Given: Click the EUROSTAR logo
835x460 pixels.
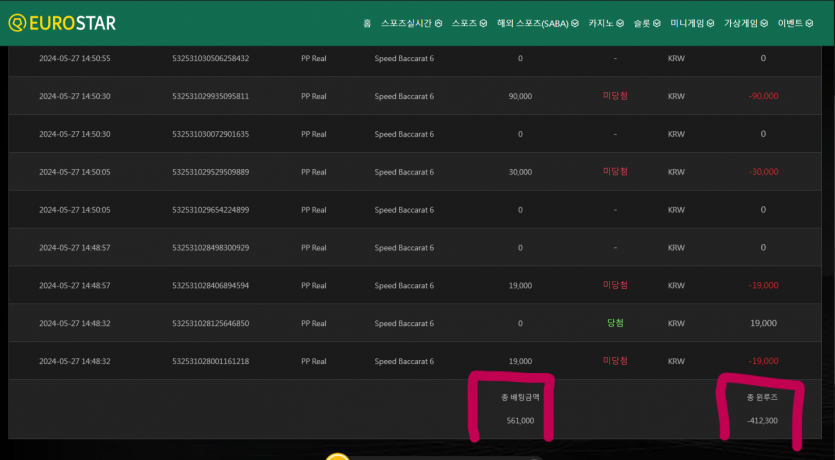Looking at the screenshot, I should pyautogui.click(x=62, y=23).
